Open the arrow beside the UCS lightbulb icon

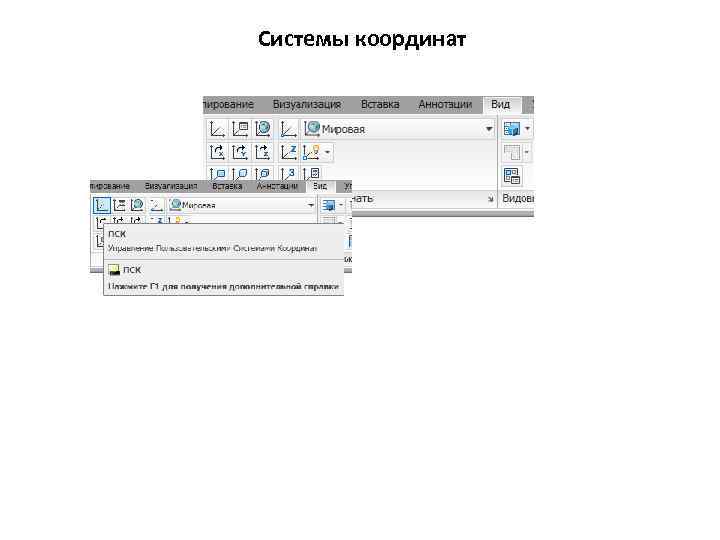(327, 152)
